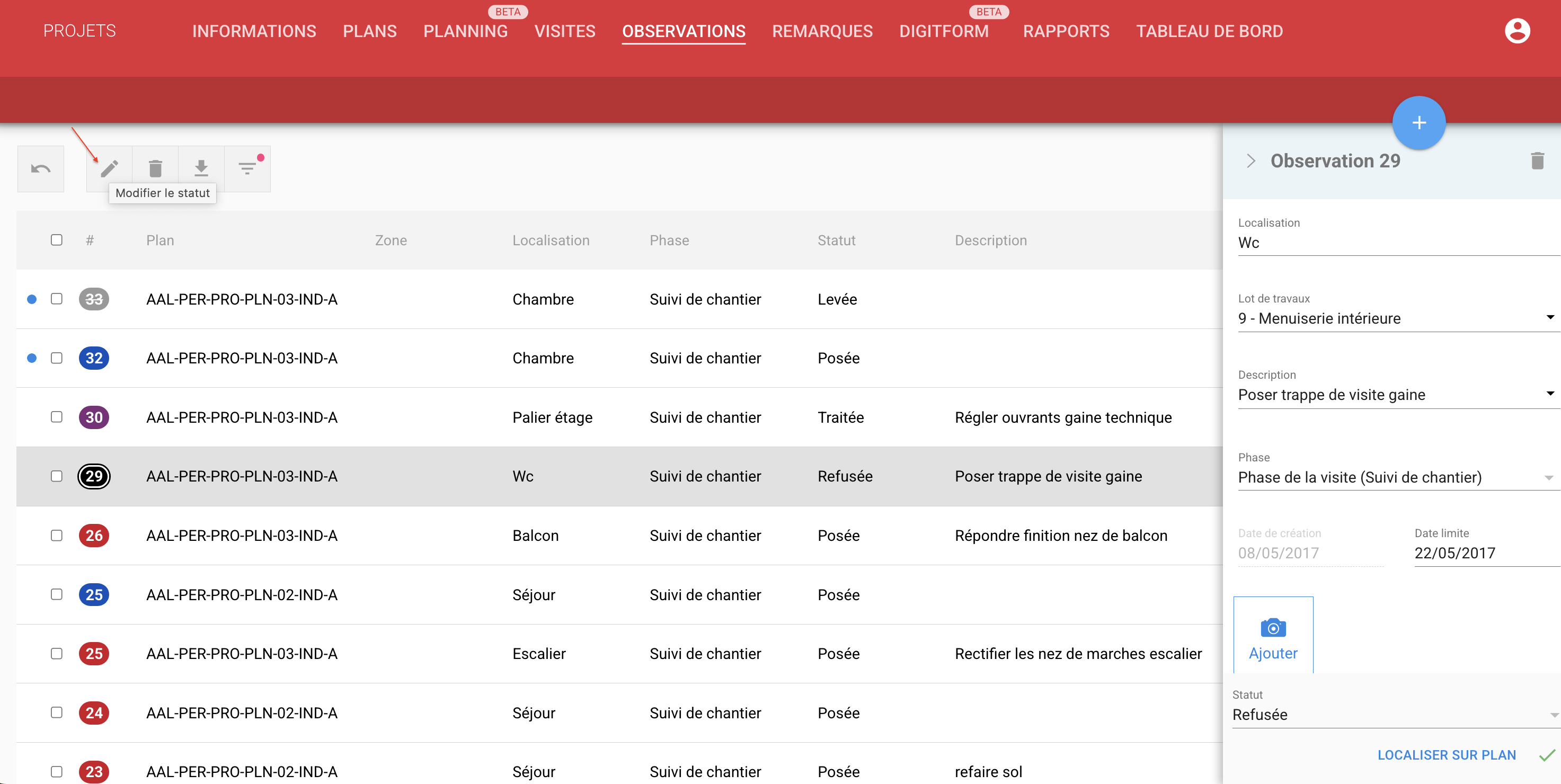Click the blue plus add button
Viewport: 1561px width, 784px height.
click(x=1418, y=122)
